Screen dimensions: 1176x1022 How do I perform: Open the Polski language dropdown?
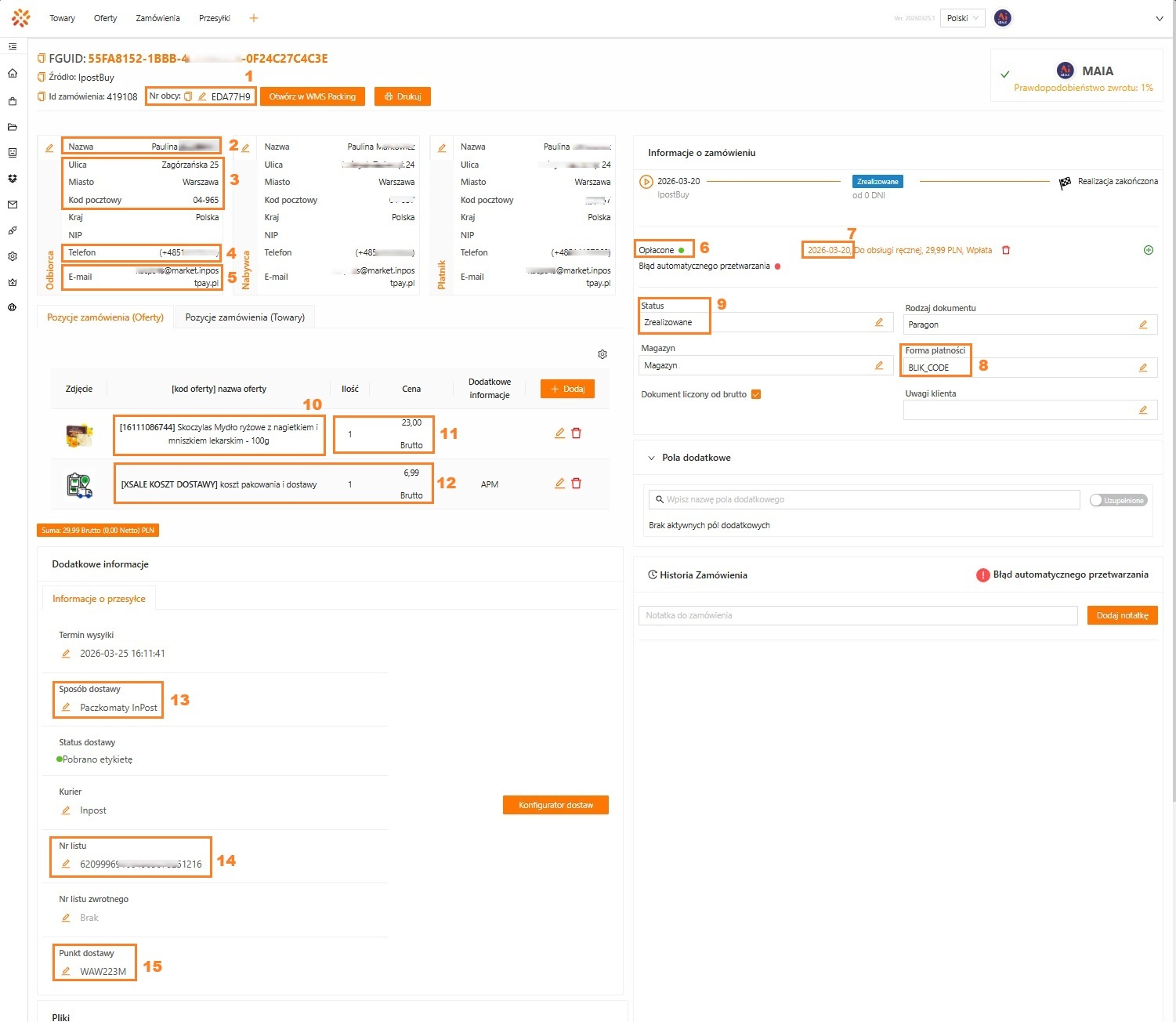click(961, 18)
